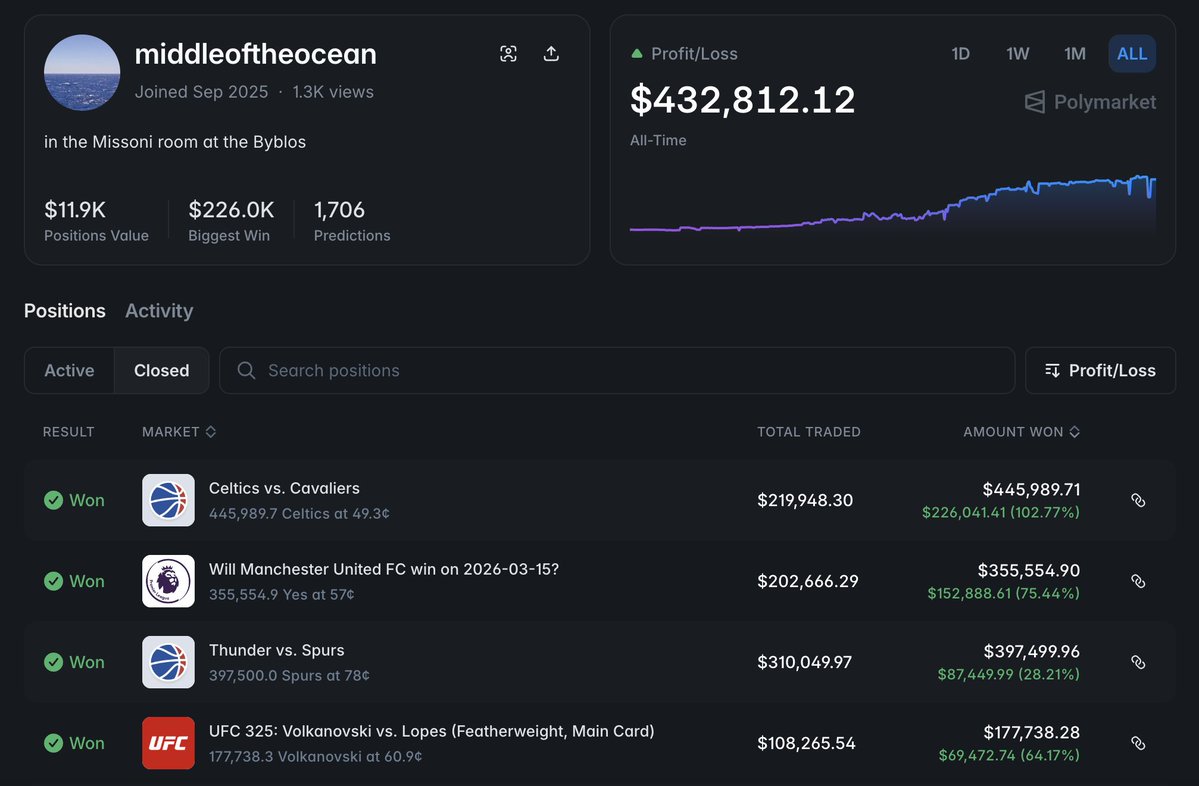Image resolution: width=1199 pixels, height=786 pixels.
Task: Copy link for Celtics vs. Cavaliers position
Action: tap(1138, 500)
